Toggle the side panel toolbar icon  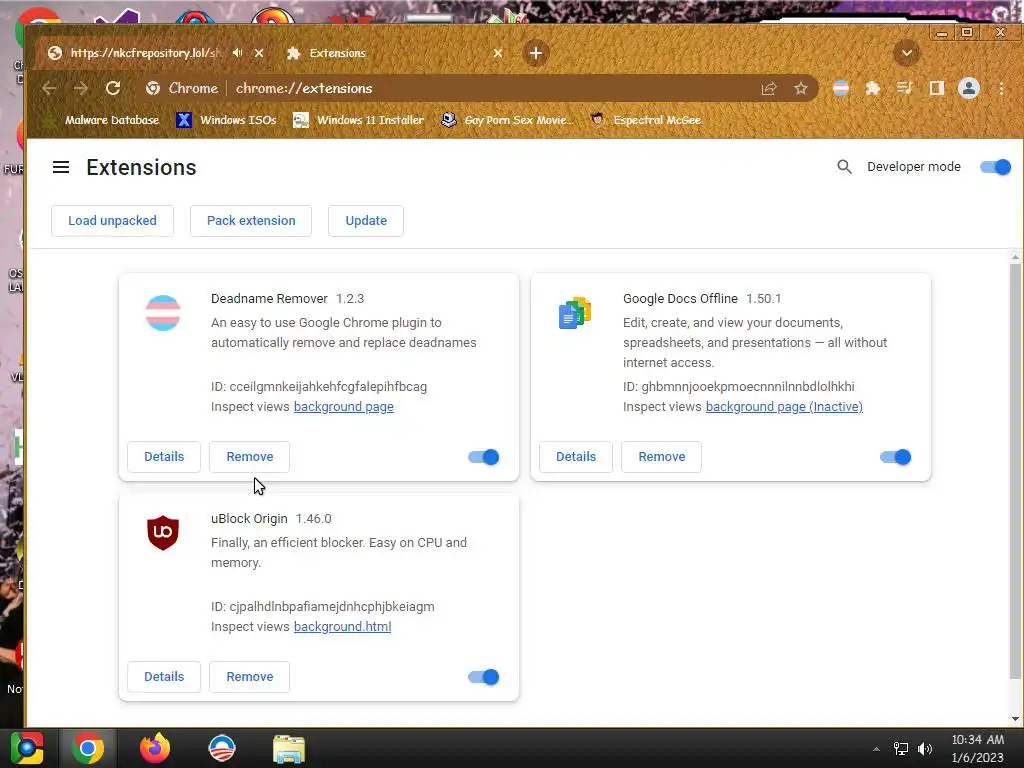pyautogui.click(x=936, y=88)
